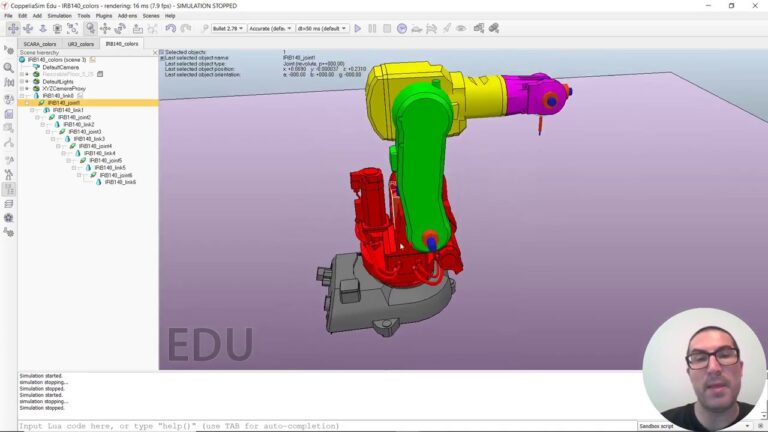The height and width of the screenshot is (432, 768).
Task: Open the layers dialog icon
Action: 9,204
